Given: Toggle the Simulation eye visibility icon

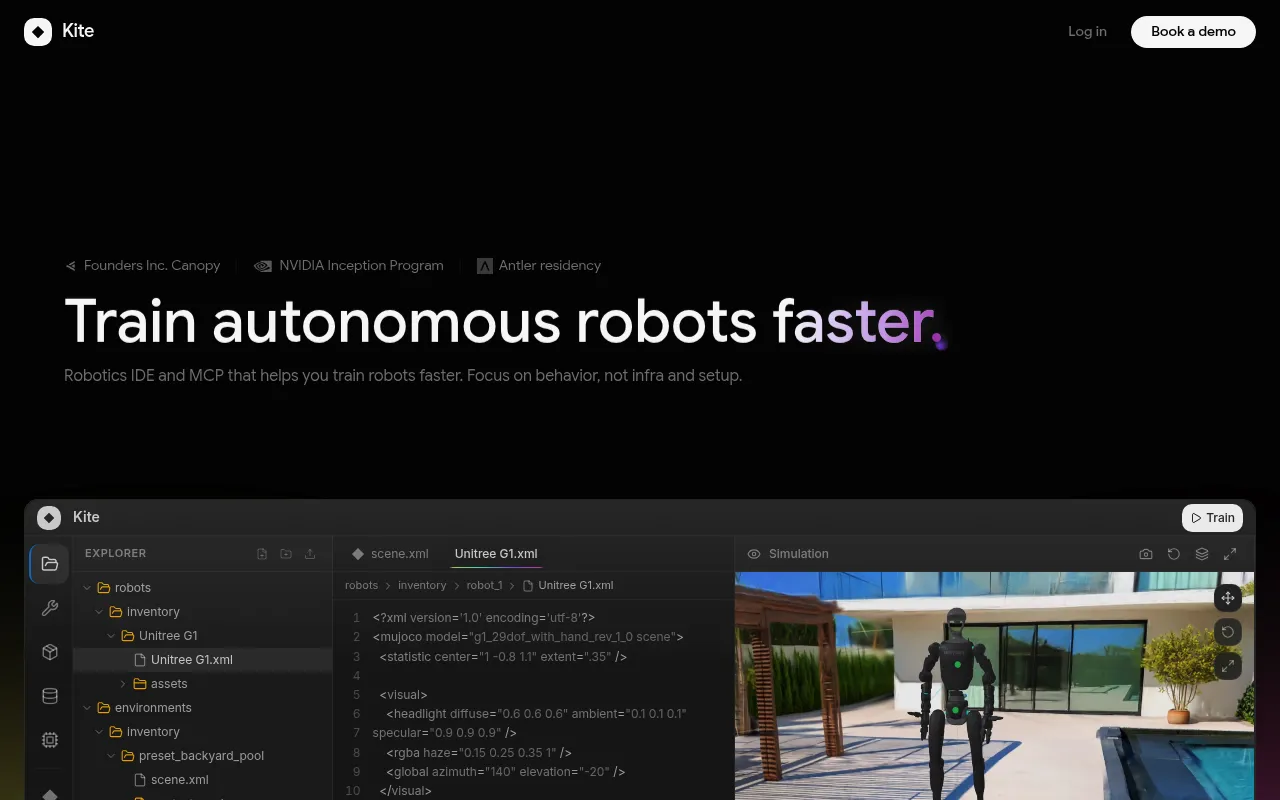Looking at the screenshot, I should 754,554.
